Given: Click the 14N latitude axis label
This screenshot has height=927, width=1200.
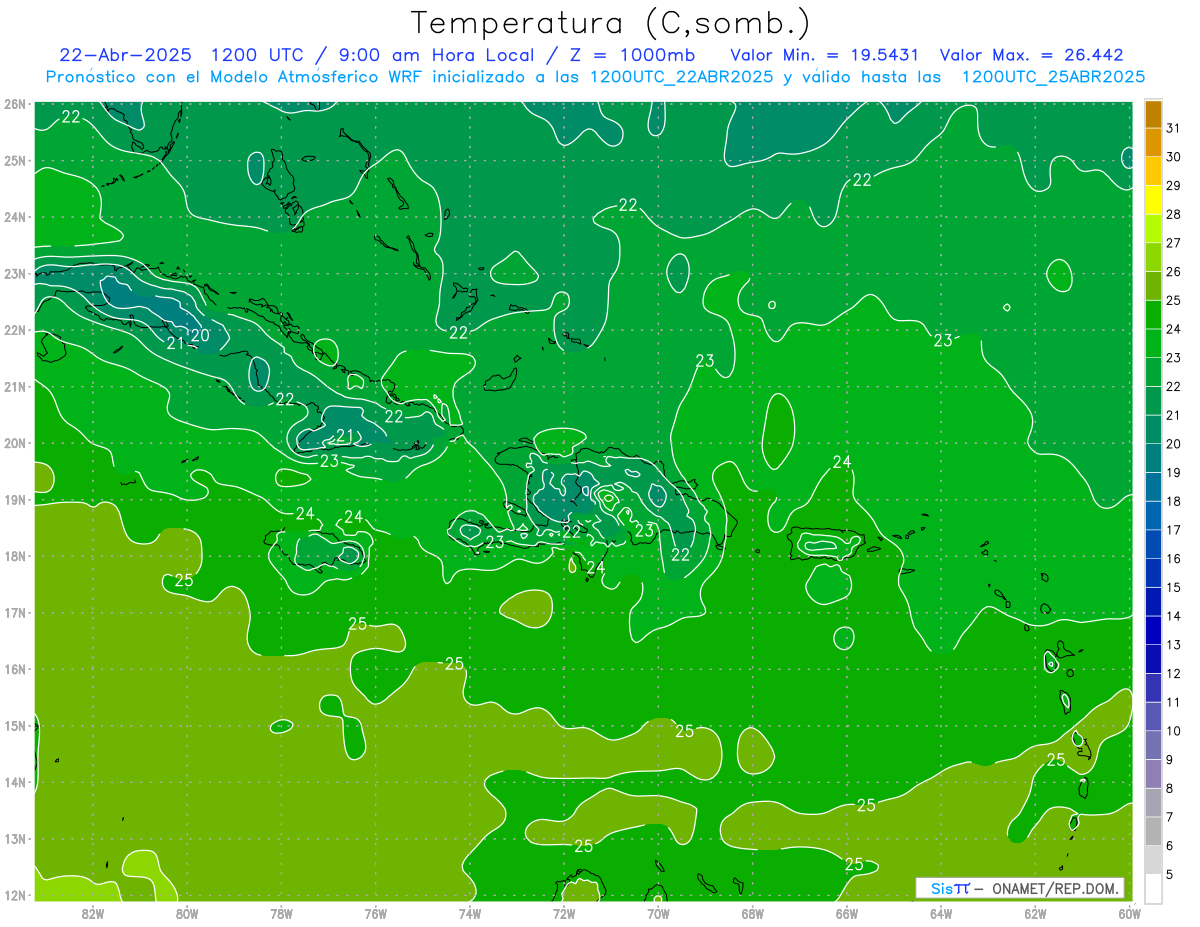Looking at the screenshot, I should (x=15, y=782).
